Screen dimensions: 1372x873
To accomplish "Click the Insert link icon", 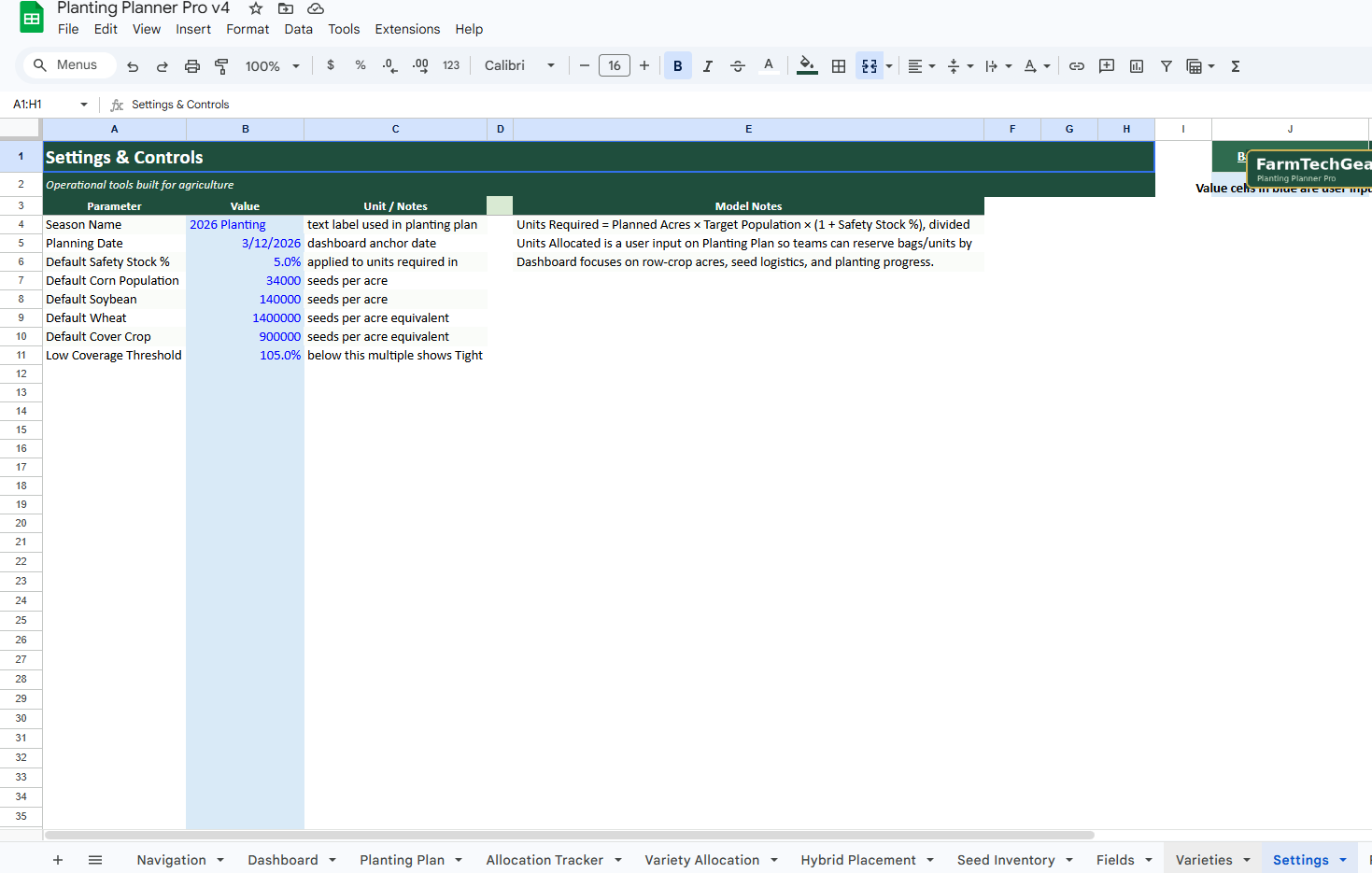I will 1076,65.
